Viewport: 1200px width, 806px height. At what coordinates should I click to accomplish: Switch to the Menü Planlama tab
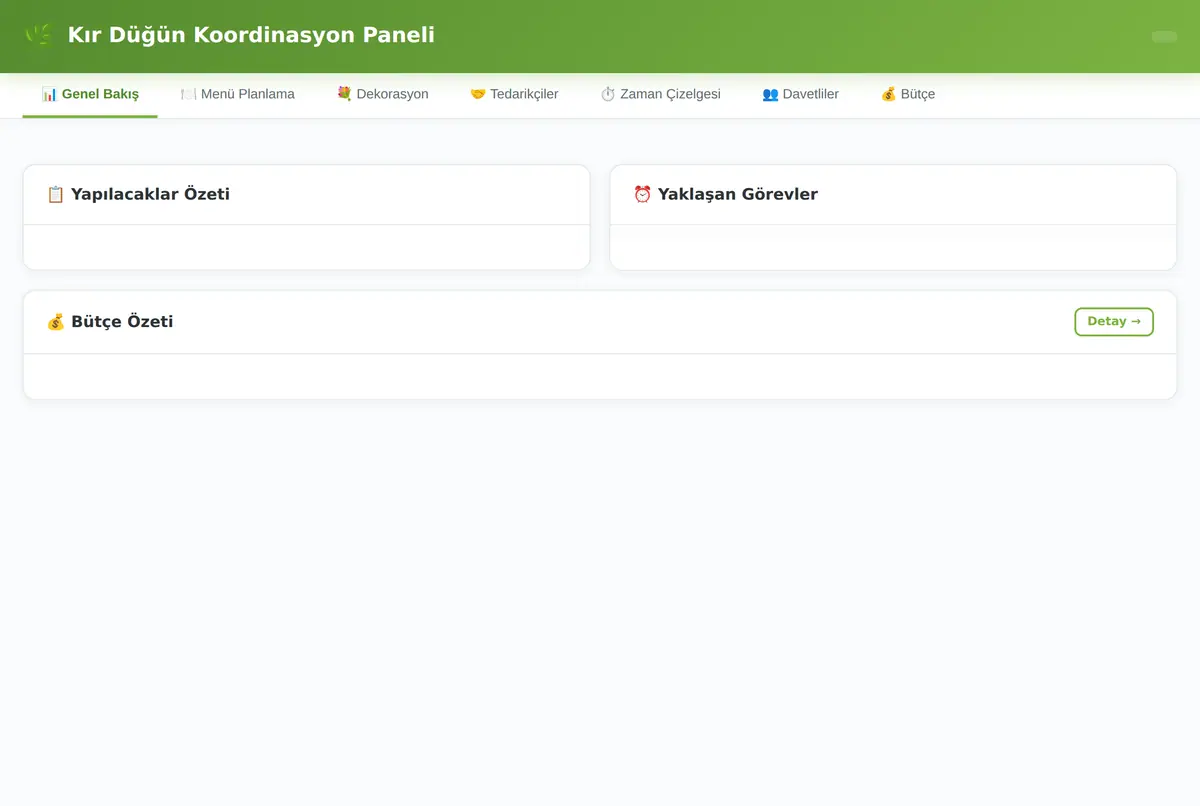click(x=237, y=94)
